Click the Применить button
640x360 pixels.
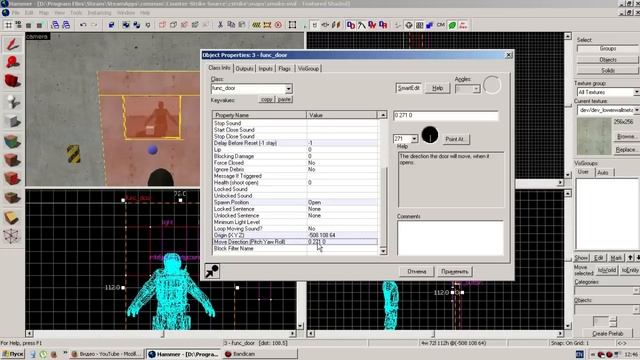pyautogui.click(x=455, y=271)
